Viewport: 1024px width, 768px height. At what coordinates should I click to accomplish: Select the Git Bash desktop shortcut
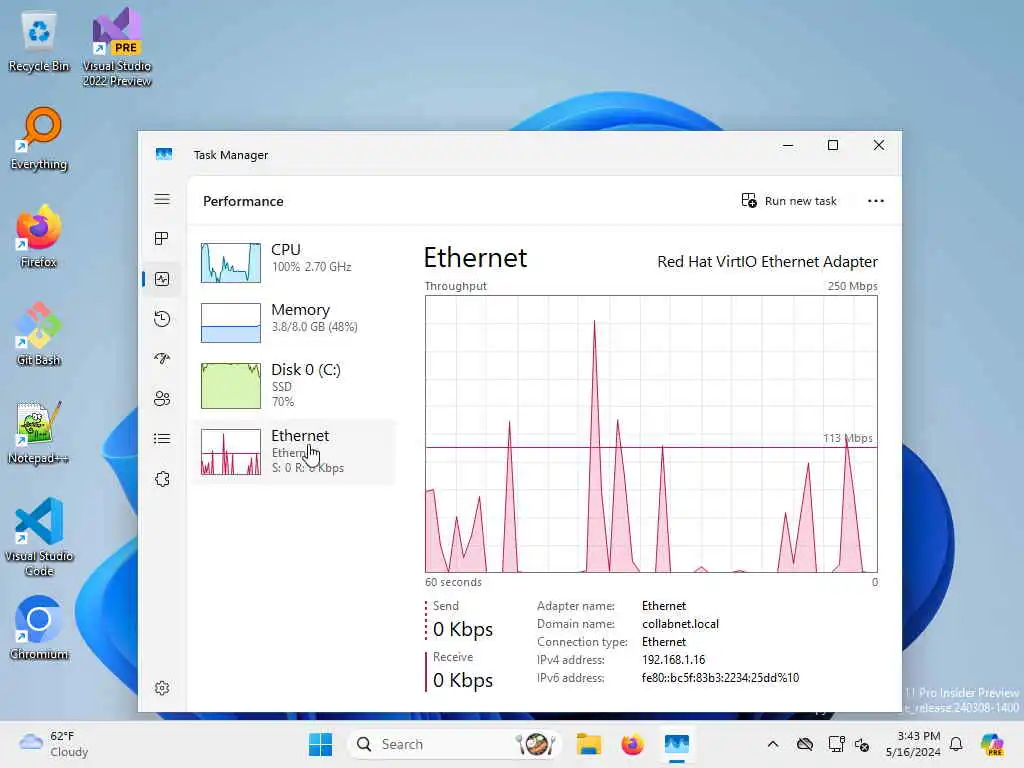(39, 334)
